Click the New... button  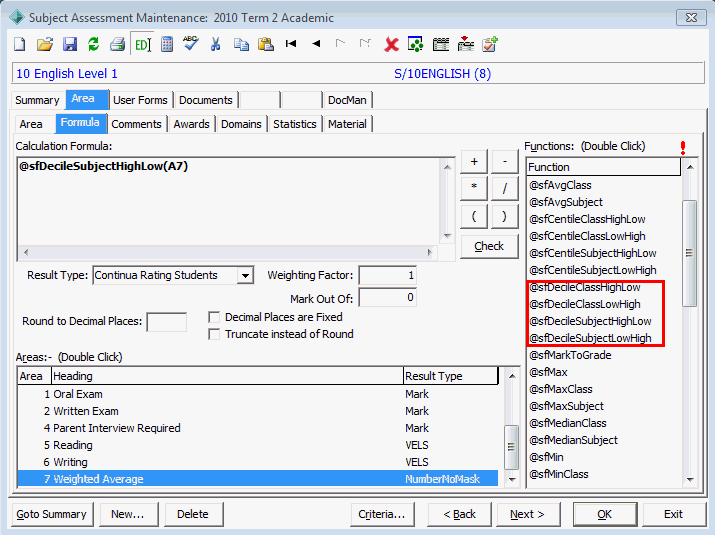[x=128, y=514]
